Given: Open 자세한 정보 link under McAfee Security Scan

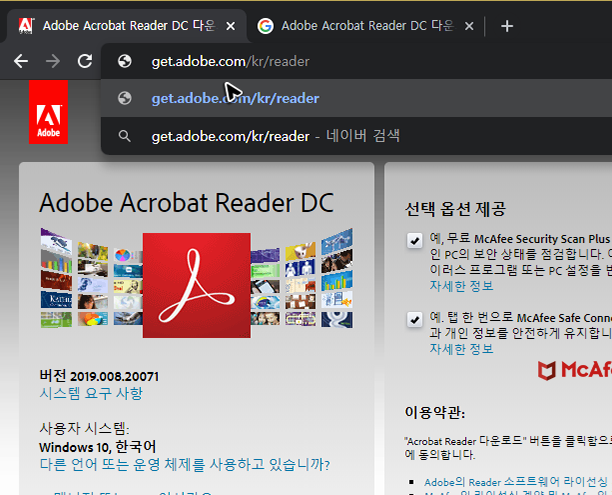Looking at the screenshot, I should (461, 286).
